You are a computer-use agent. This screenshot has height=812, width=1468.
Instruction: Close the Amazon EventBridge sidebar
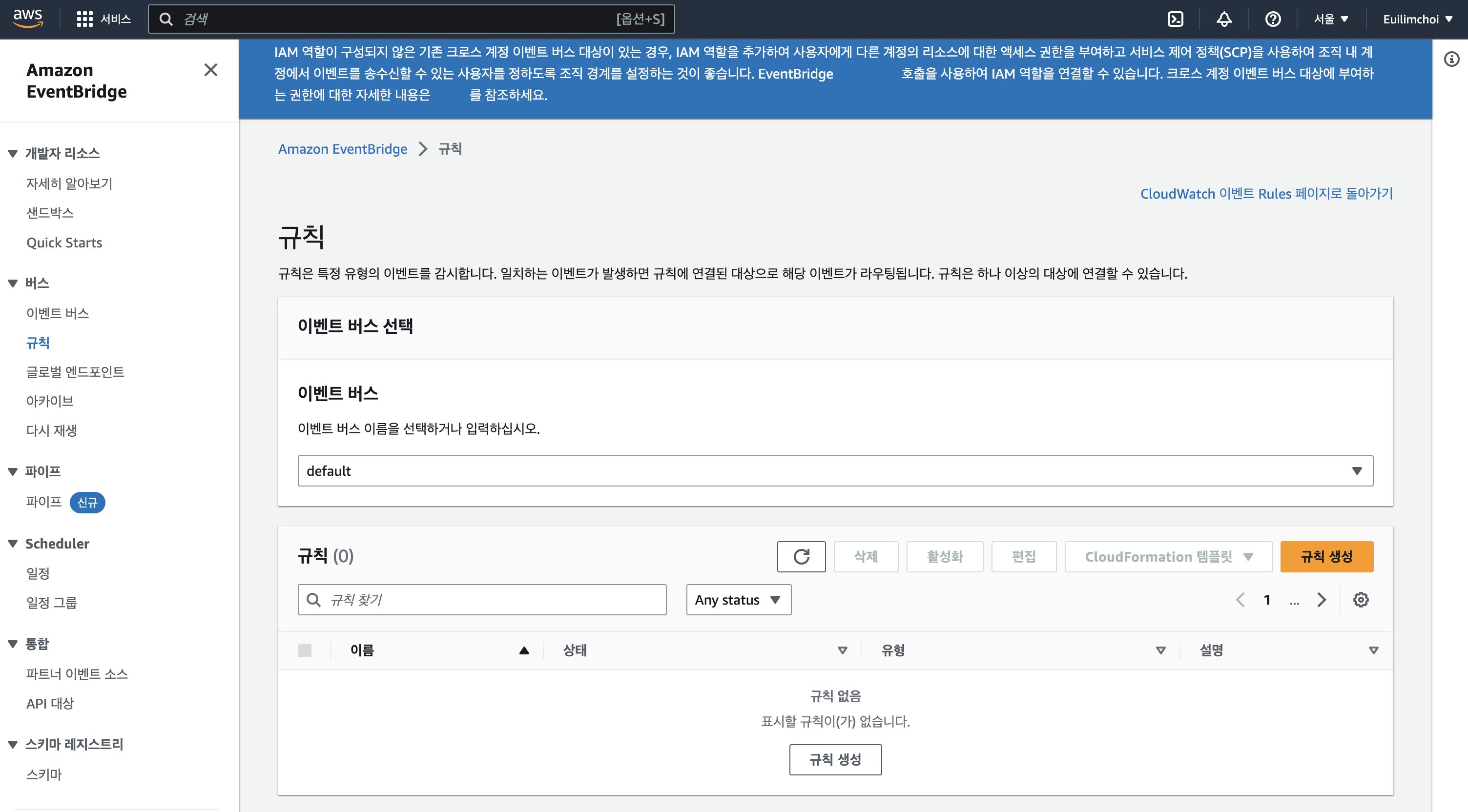coord(210,70)
